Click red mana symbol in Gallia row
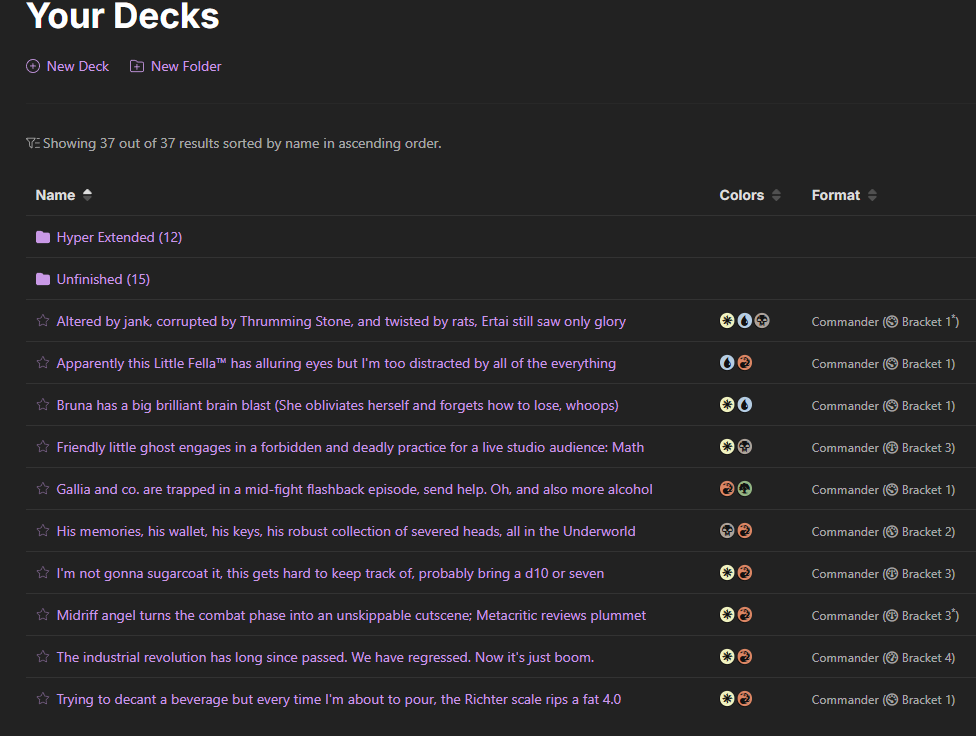The height and width of the screenshot is (736, 976). pos(727,489)
